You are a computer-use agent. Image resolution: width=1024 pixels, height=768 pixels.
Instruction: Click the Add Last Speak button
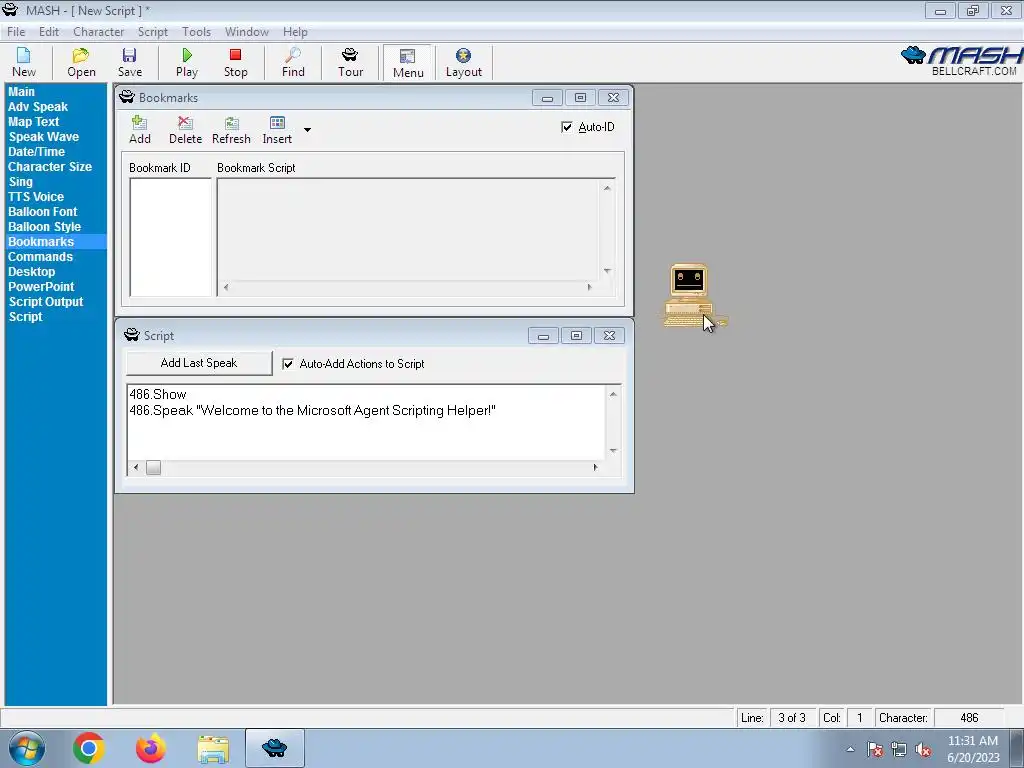199,363
